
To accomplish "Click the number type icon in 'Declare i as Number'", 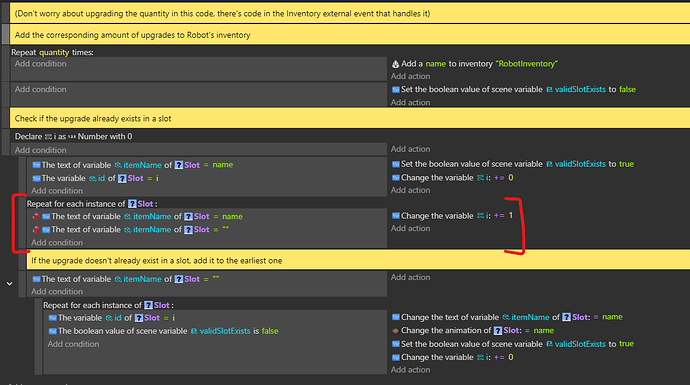I will (x=72, y=136).
